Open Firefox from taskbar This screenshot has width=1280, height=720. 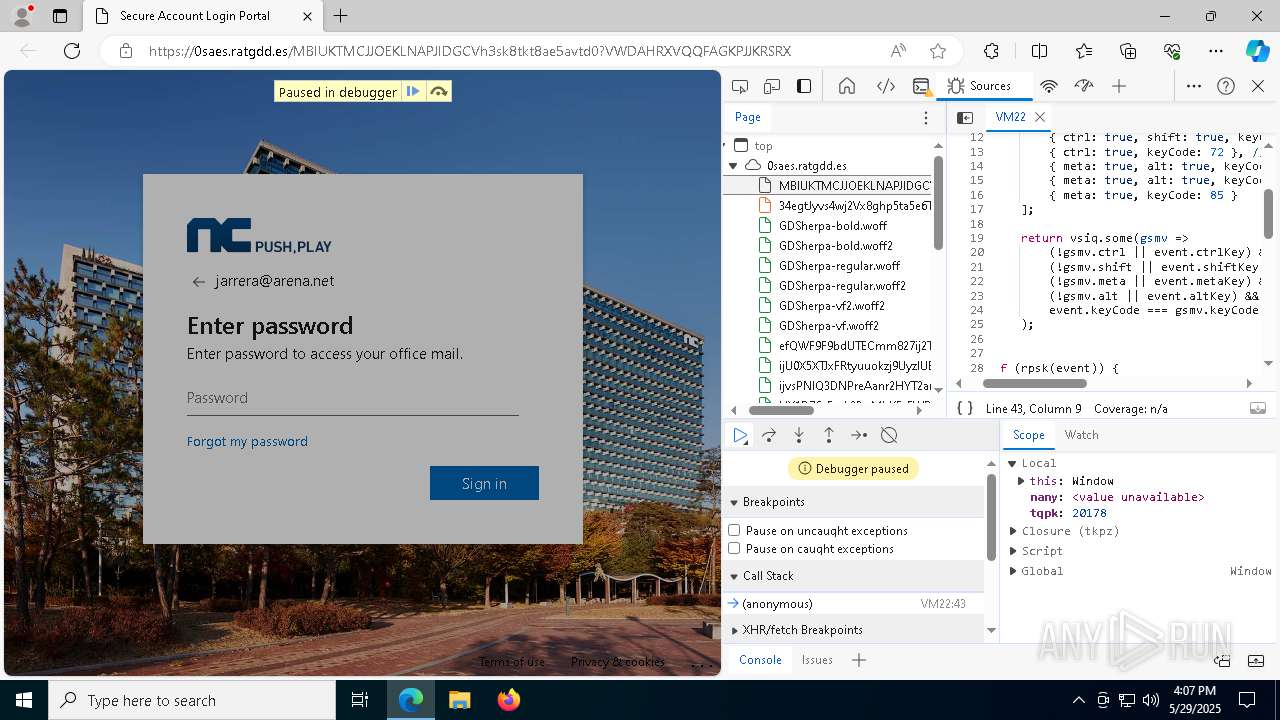click(x=509, y=700)
